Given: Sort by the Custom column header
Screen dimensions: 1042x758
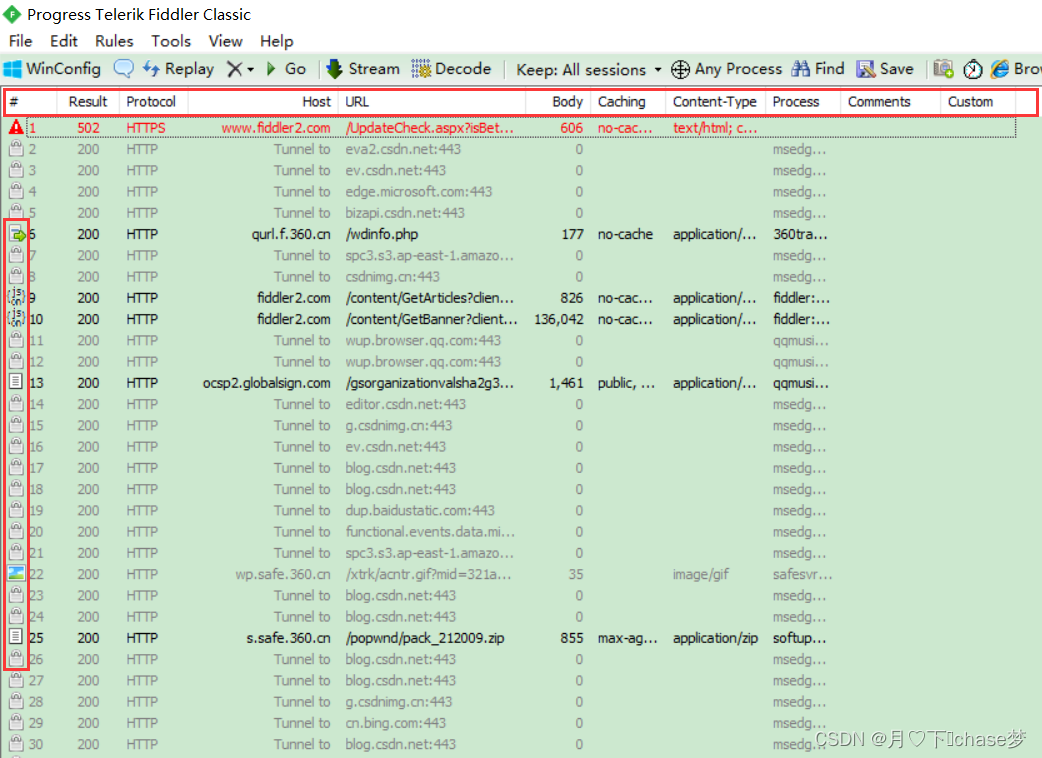Looking at the screenshot, I should click(x=978, y=102).
